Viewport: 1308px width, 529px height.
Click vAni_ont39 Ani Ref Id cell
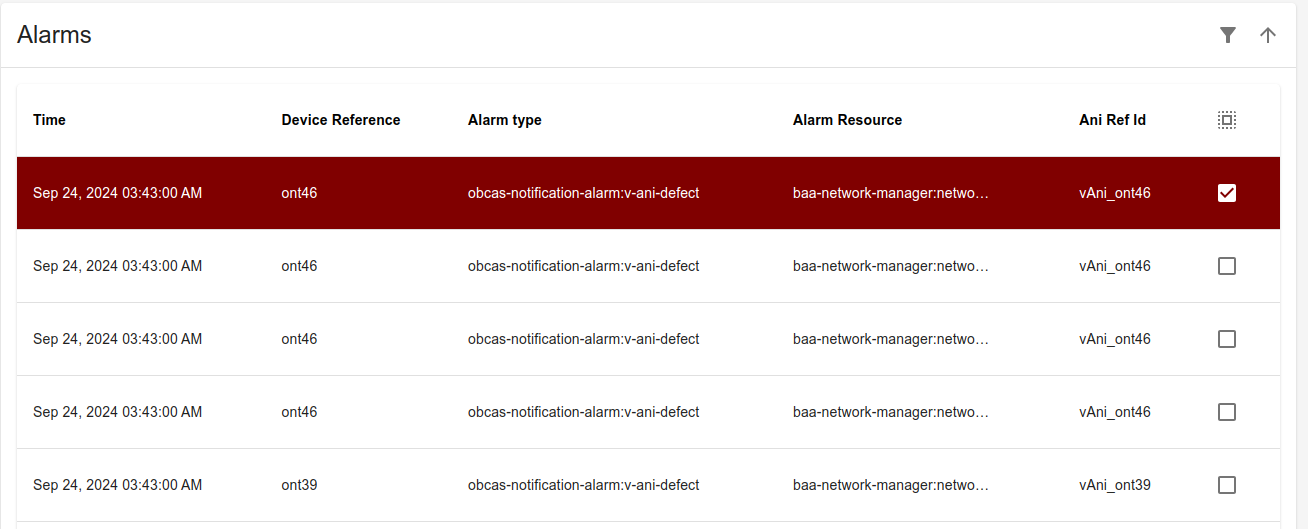coord(1115,485)
